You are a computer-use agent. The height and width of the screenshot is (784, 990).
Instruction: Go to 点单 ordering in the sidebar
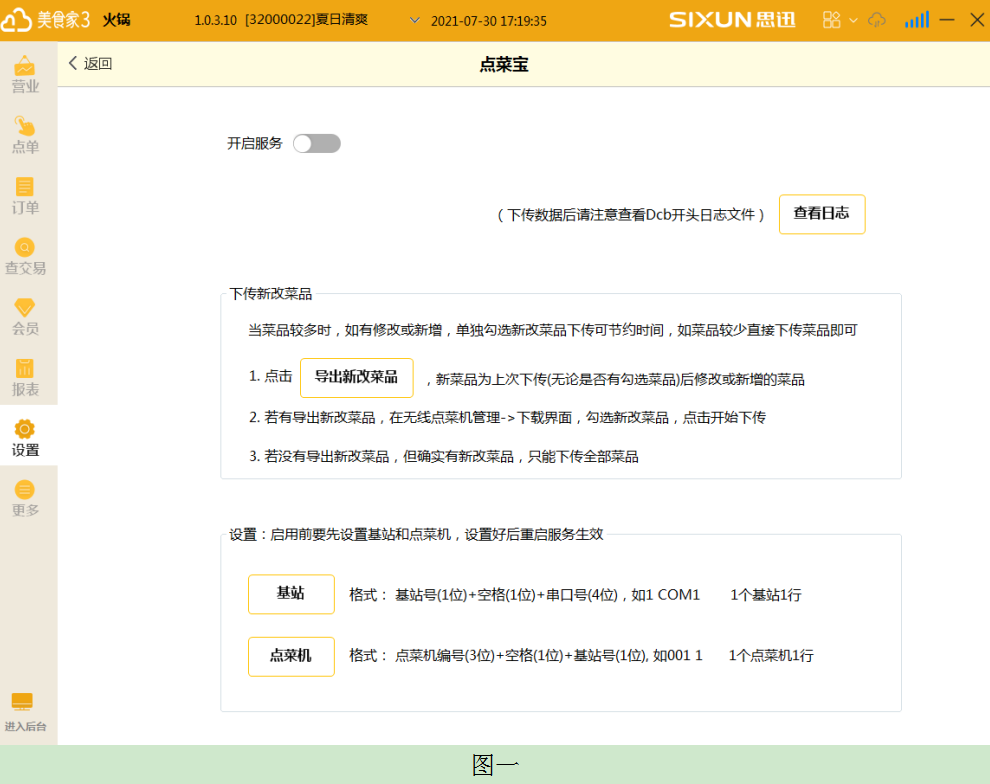25,135
